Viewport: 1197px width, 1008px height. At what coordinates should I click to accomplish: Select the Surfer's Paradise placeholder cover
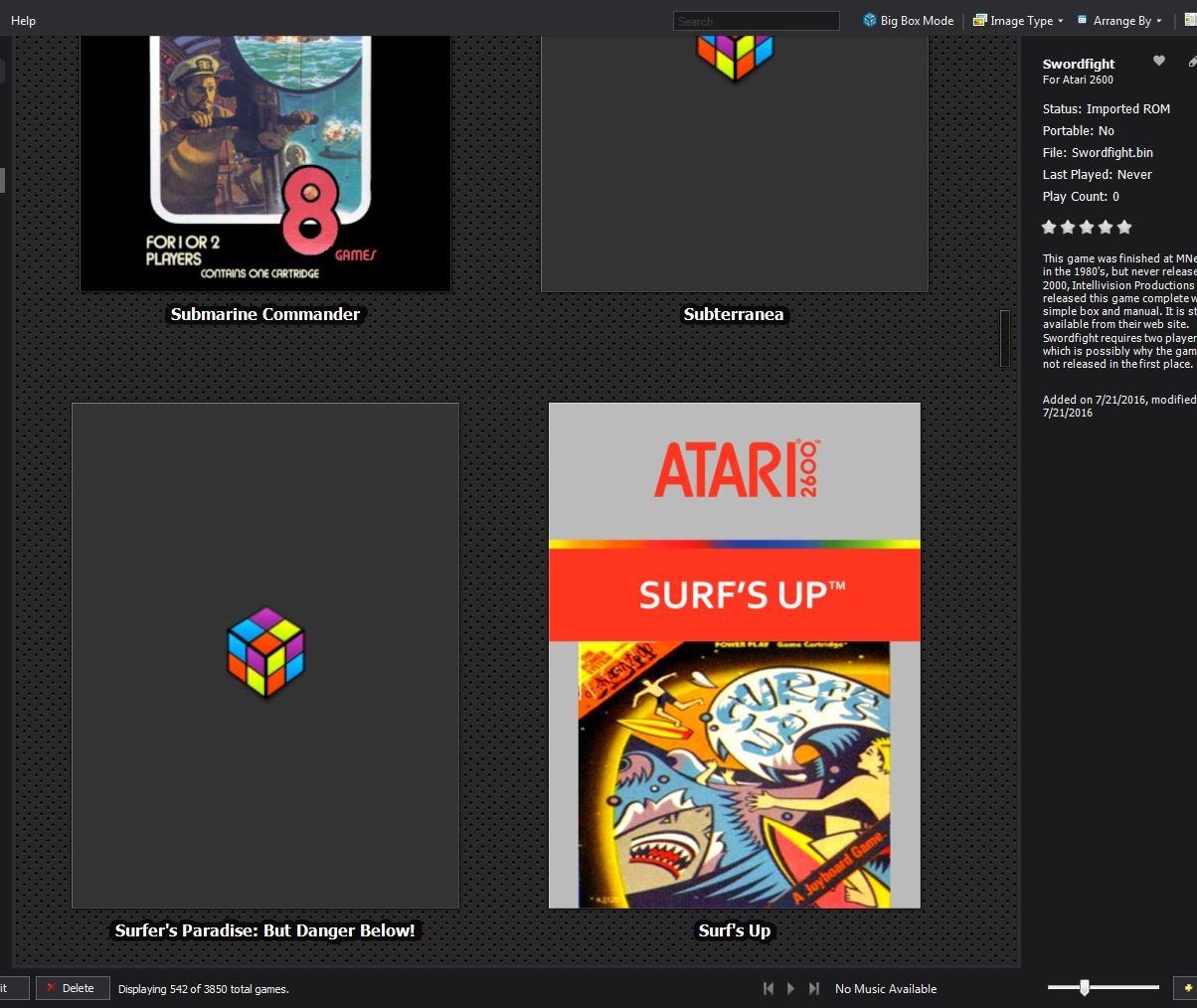265,655
